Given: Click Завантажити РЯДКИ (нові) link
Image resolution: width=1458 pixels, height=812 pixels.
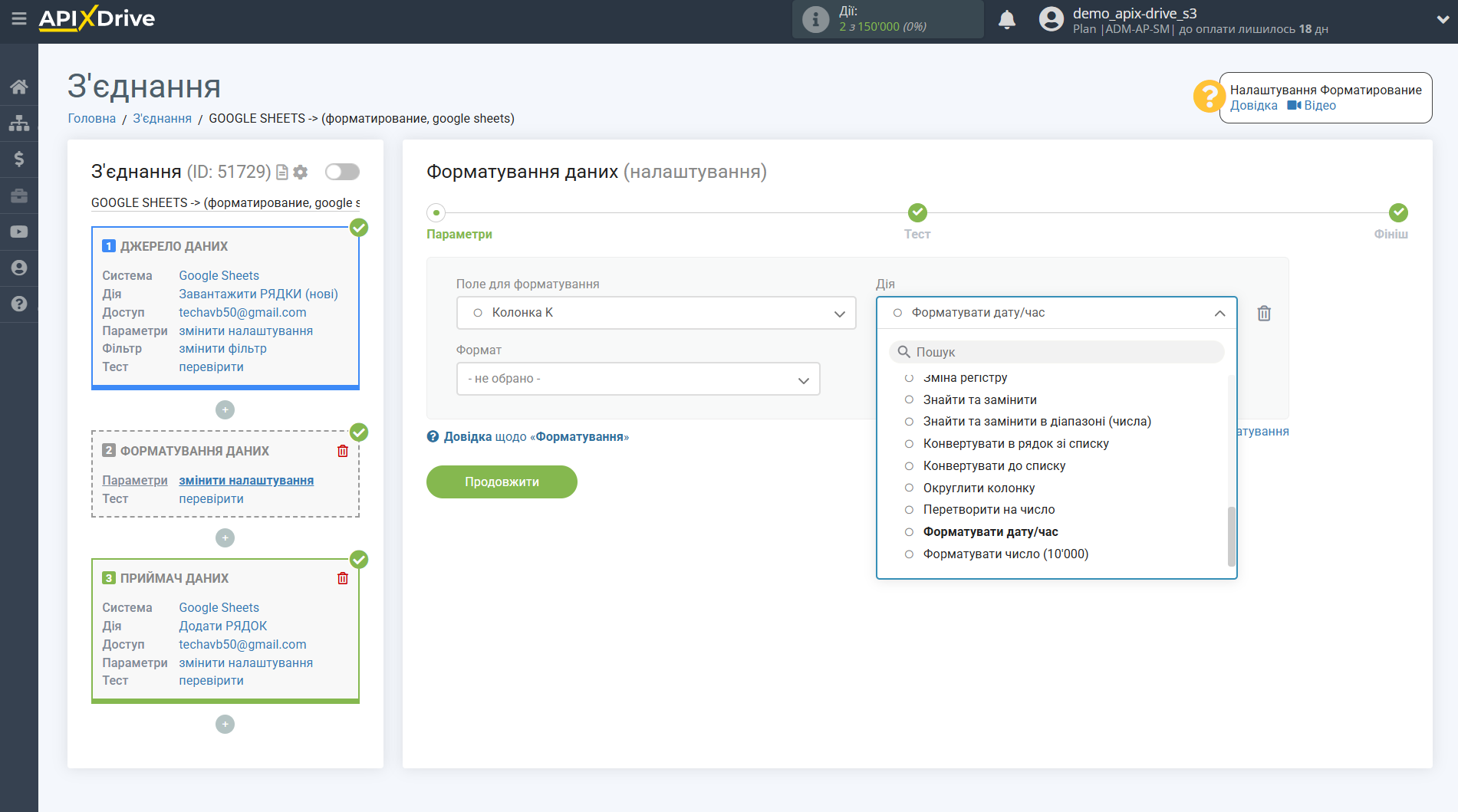Looking at the screenshot, I should click(x=258, y=294).
